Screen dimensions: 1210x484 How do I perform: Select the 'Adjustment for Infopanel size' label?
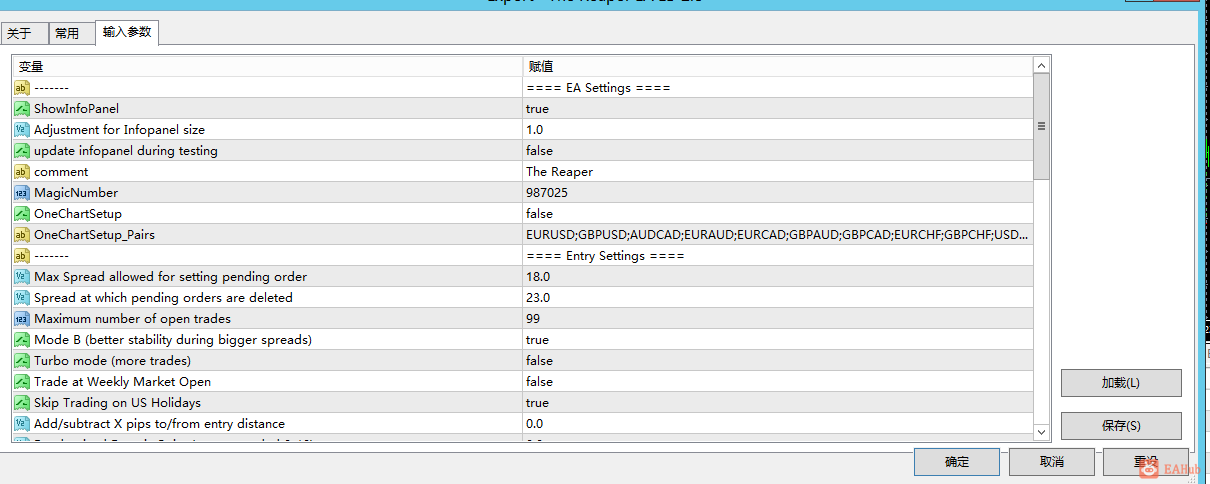pos(119,129)
